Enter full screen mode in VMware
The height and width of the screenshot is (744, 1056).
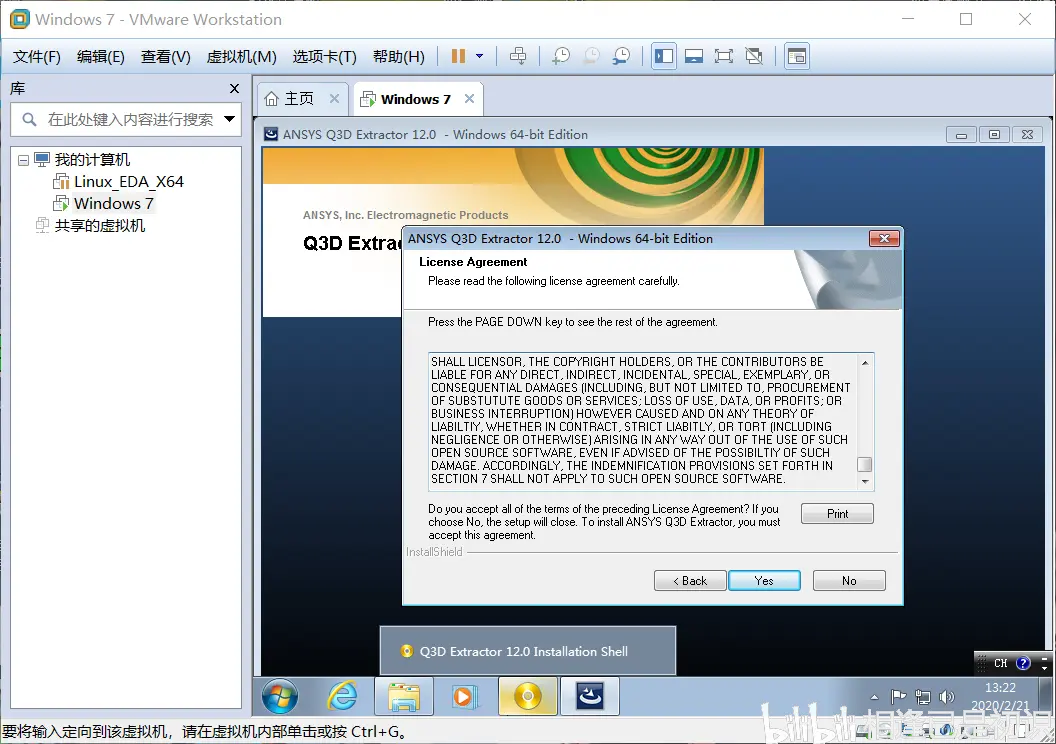click(x=724, y=57)
